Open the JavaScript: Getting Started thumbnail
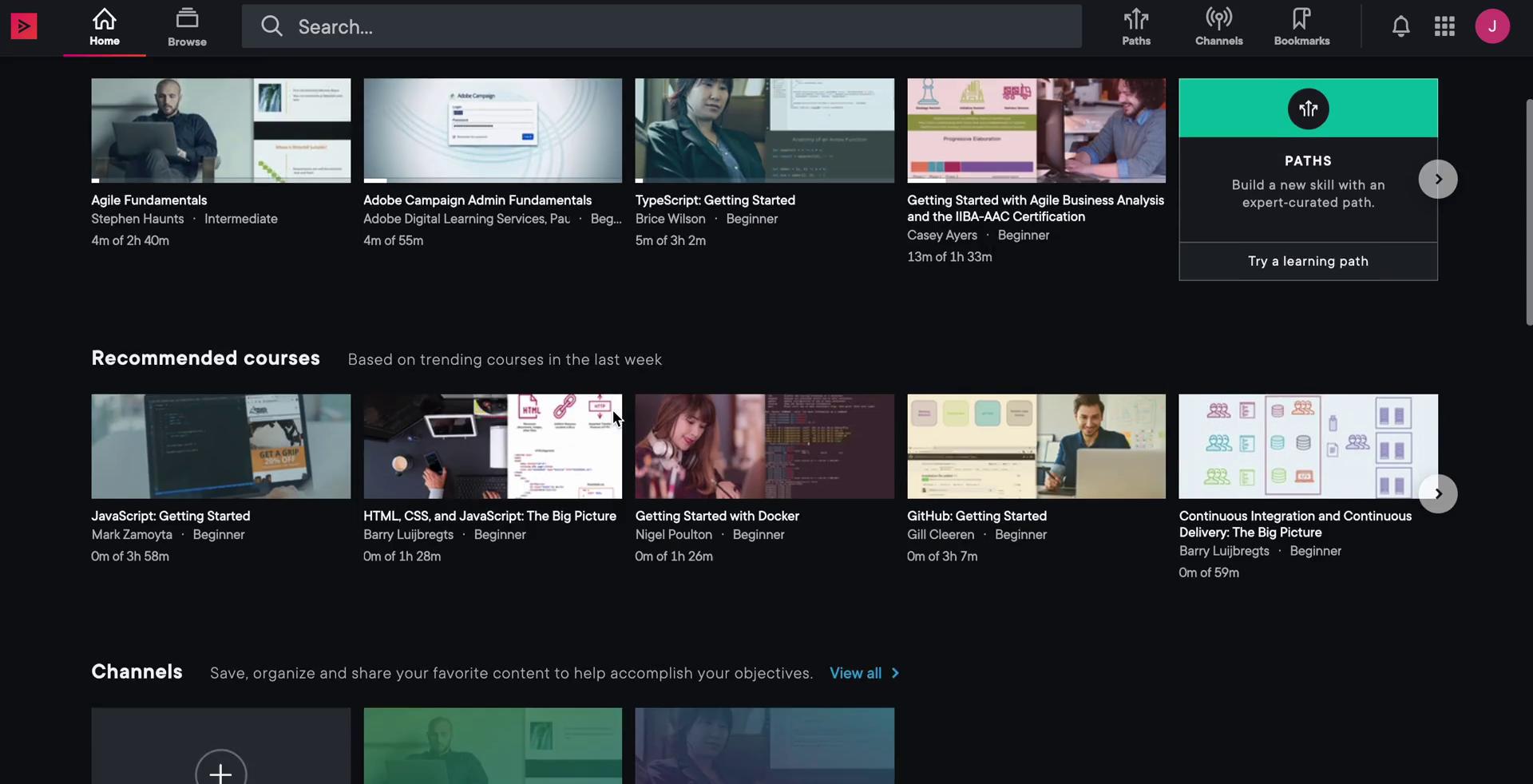The image size is (1533, 784). tap(220, 446)
